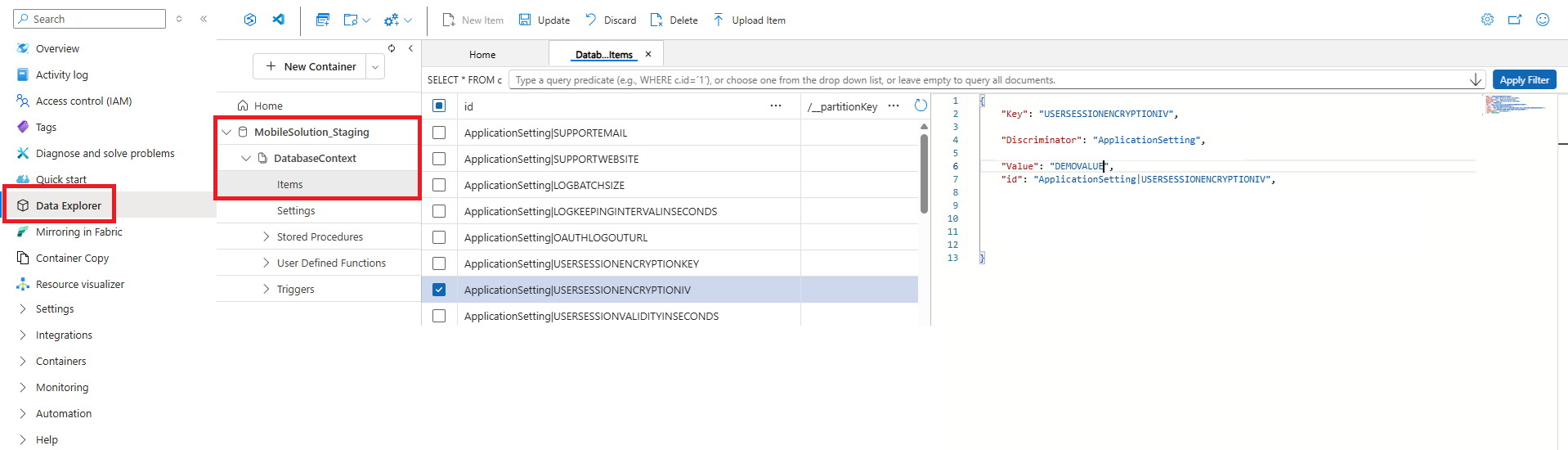Uncheck the USERSESSIONENCRYPTIONIV row checkbox
The height and width of the screenshot is (450, 1568).
coord(439,290)
